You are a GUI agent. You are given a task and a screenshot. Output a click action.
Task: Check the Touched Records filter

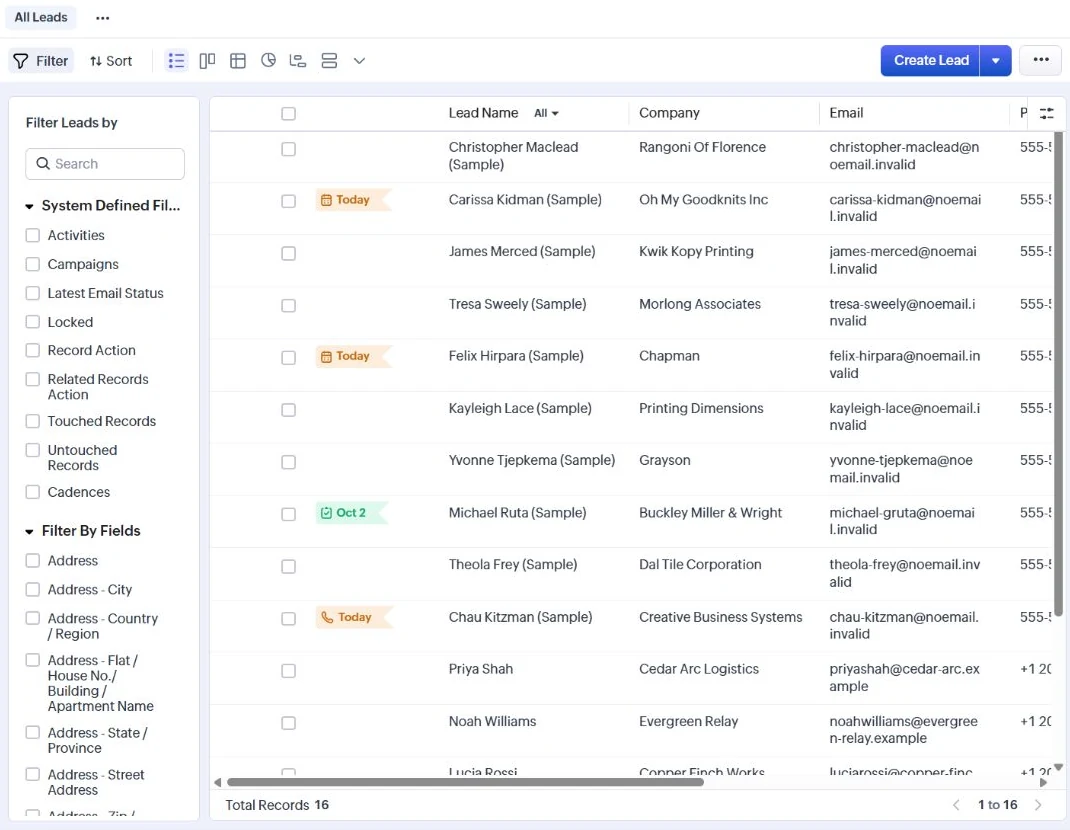[32, 421]
